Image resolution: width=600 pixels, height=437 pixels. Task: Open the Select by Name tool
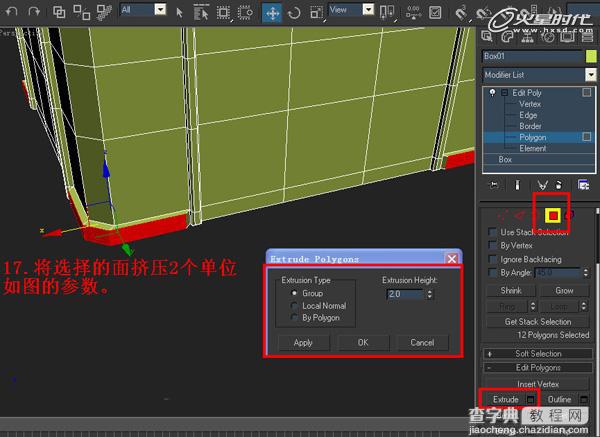[x=201, y=13]
